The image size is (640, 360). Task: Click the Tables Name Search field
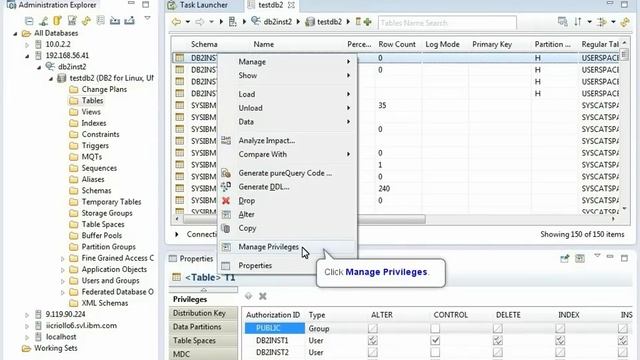(447, 23)
